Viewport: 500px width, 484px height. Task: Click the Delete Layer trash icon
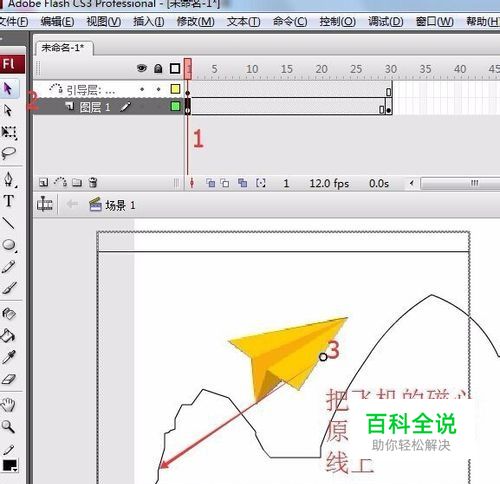[x=93, y=182]
